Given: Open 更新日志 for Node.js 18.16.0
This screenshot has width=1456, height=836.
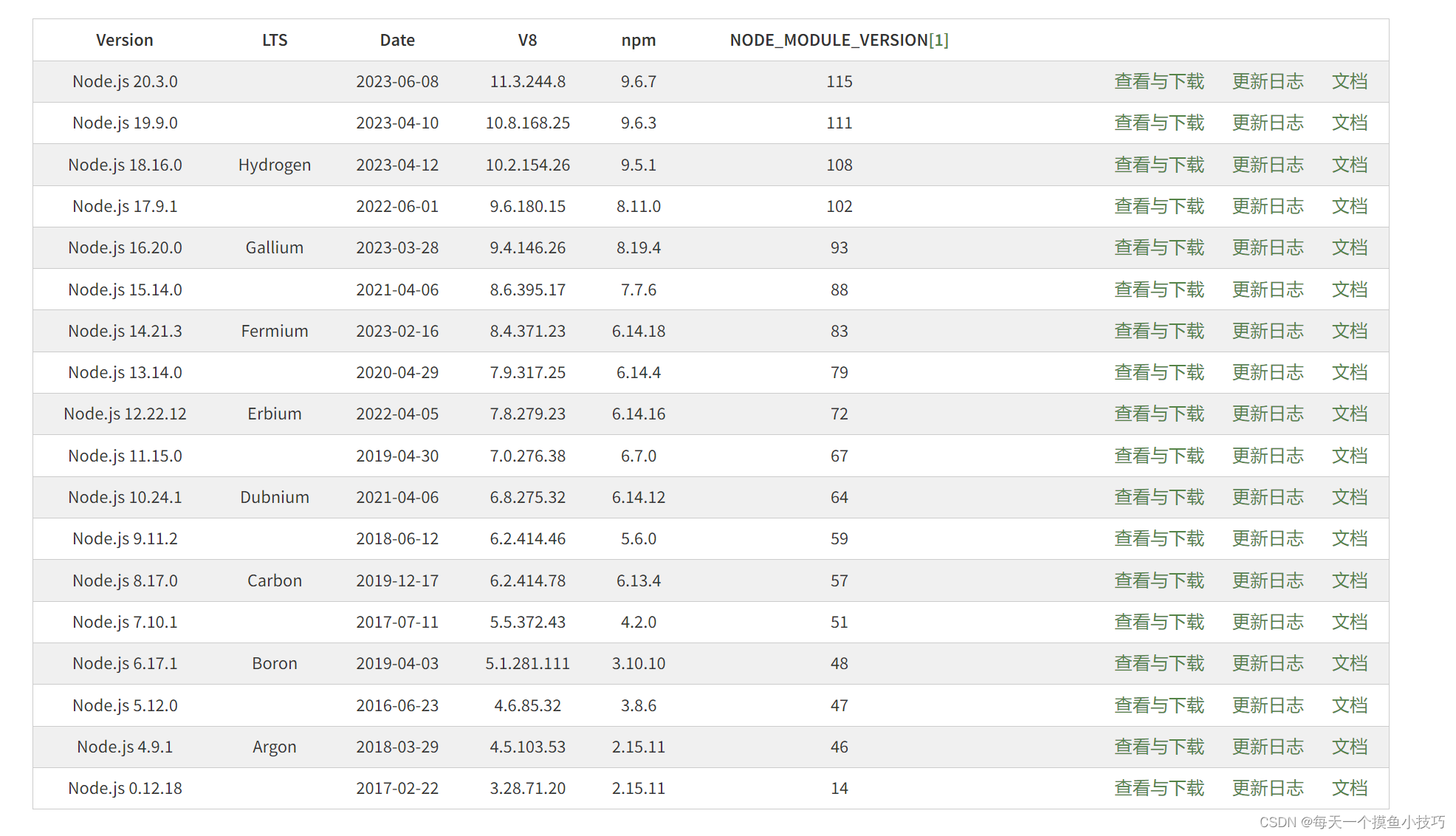Looking at the screenshot, I should (x=1268, y=165).
